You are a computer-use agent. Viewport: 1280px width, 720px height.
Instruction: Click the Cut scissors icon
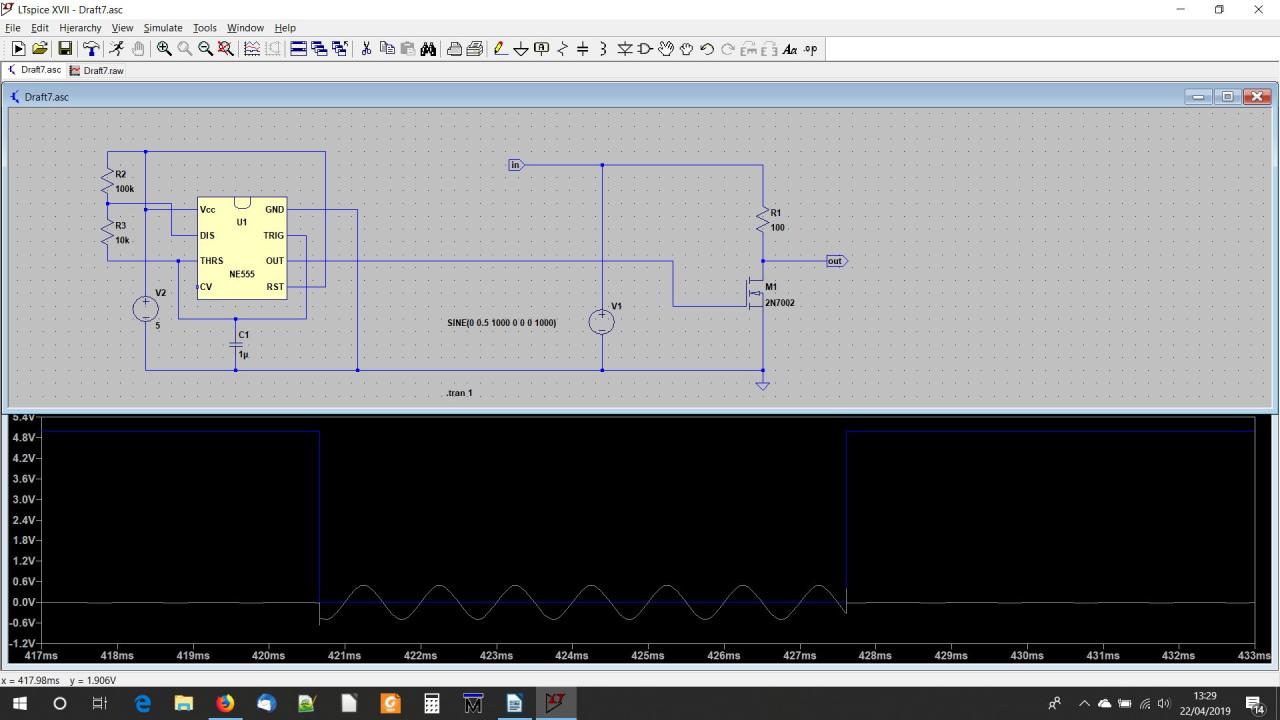366,49
